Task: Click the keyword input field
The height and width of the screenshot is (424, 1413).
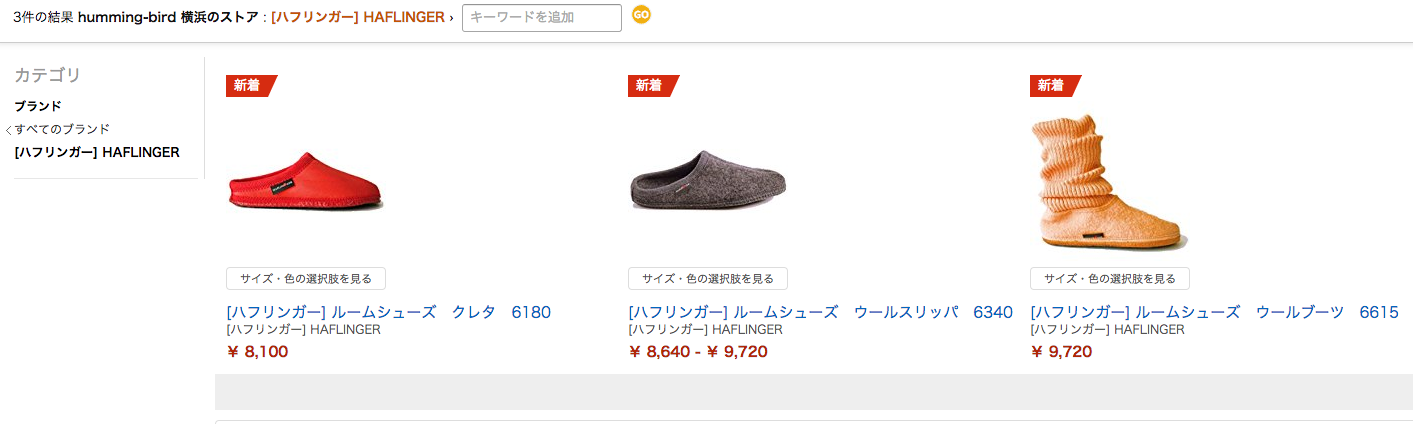Action: click(x=541, y=17)
